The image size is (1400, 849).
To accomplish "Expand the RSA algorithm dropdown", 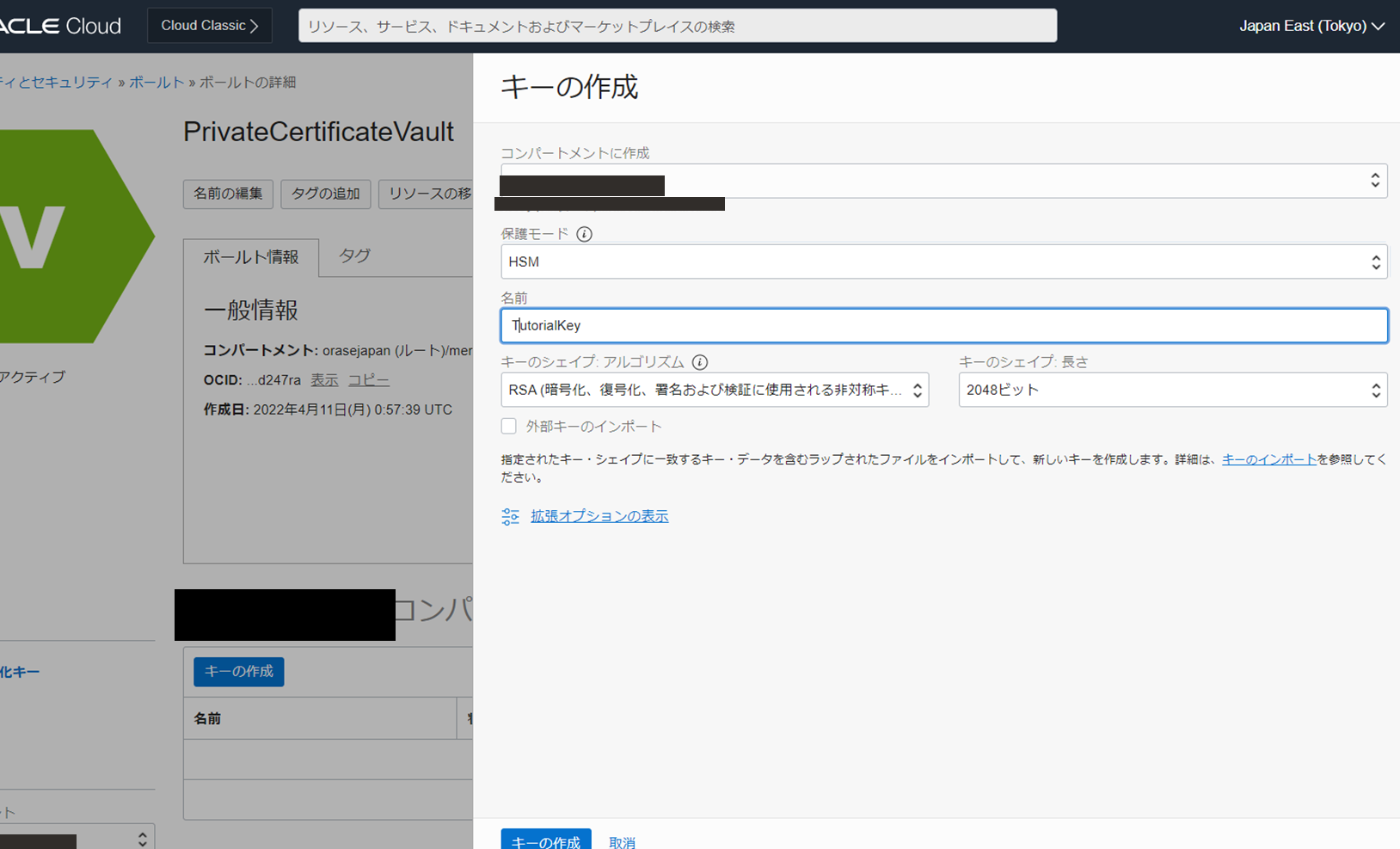I will [714, 390].
